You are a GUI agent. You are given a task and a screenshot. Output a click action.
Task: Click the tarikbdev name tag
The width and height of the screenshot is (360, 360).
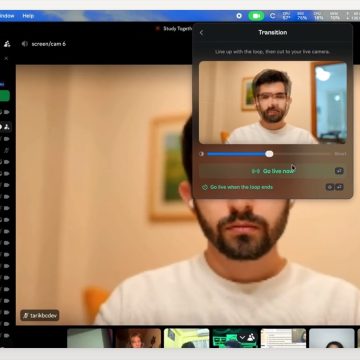(x=40, y=315)
